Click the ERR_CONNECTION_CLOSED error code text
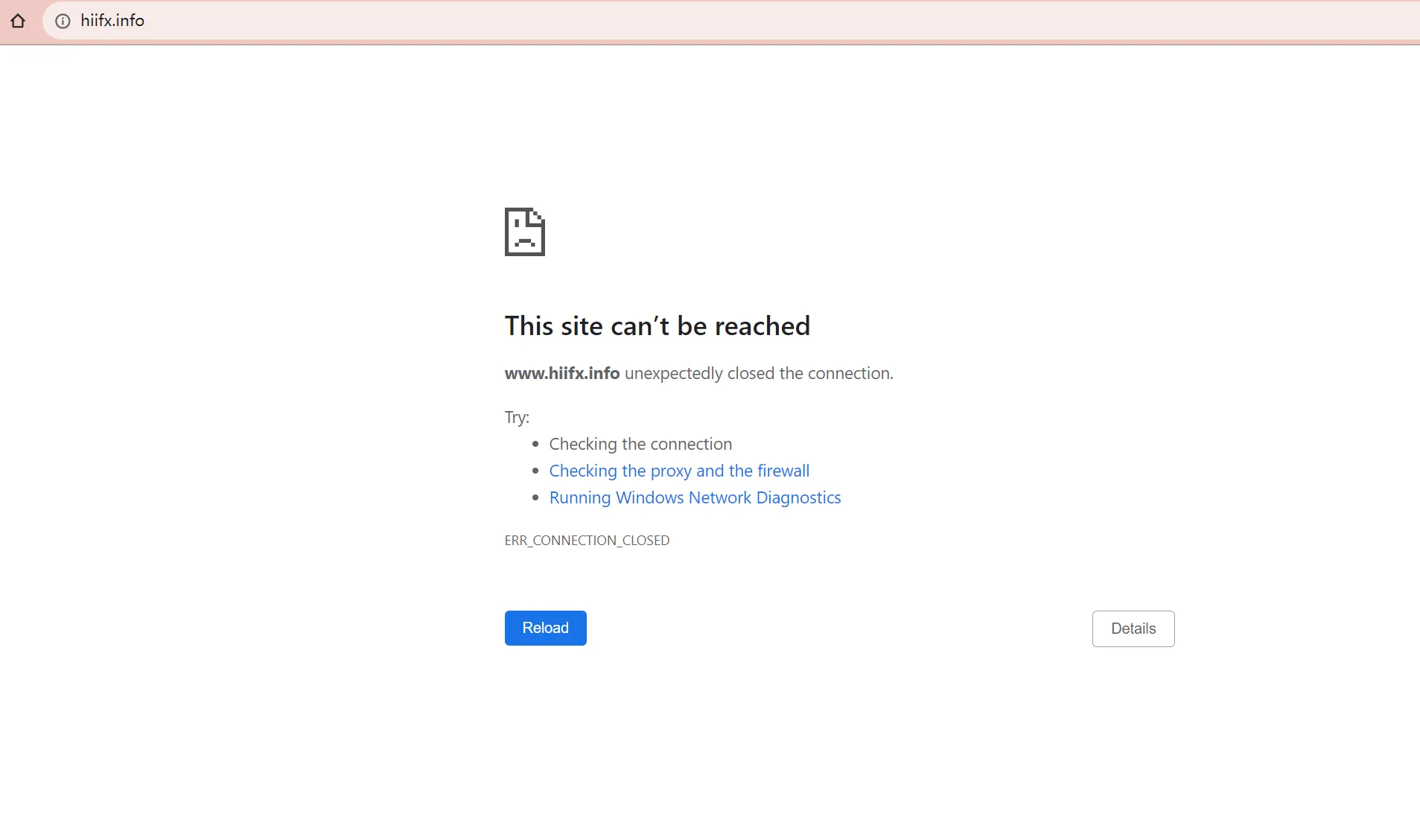Viewport: 1420px width, 840px height. (x=587, y=540)
